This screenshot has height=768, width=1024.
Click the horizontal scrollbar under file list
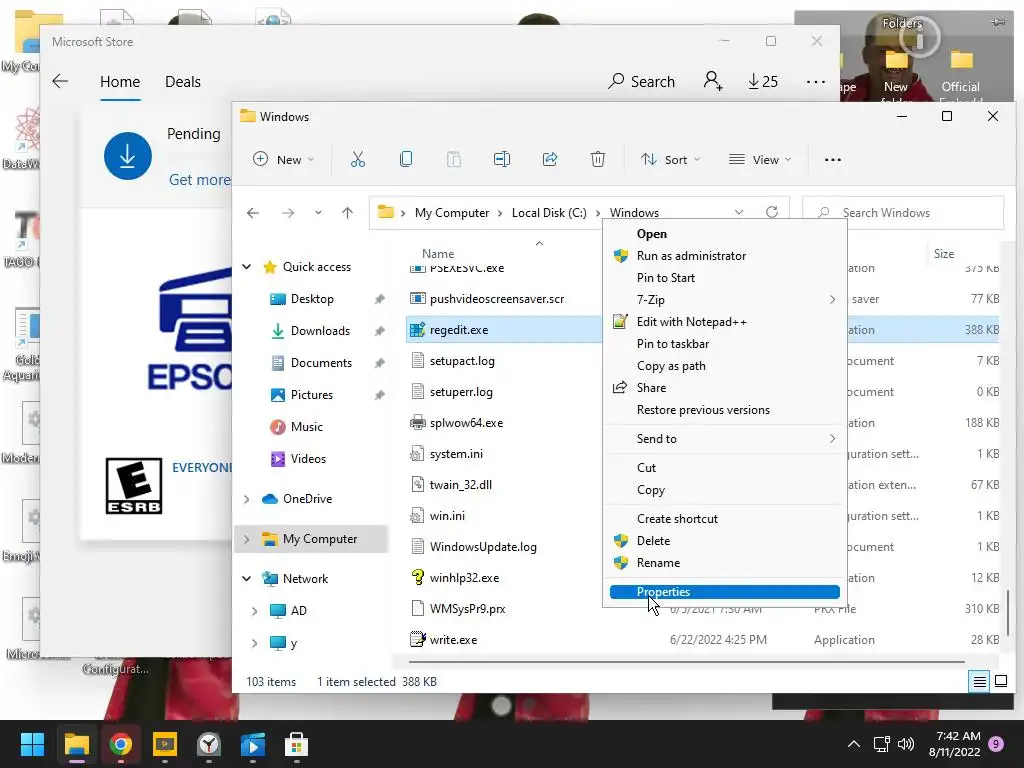pos(687,662)
